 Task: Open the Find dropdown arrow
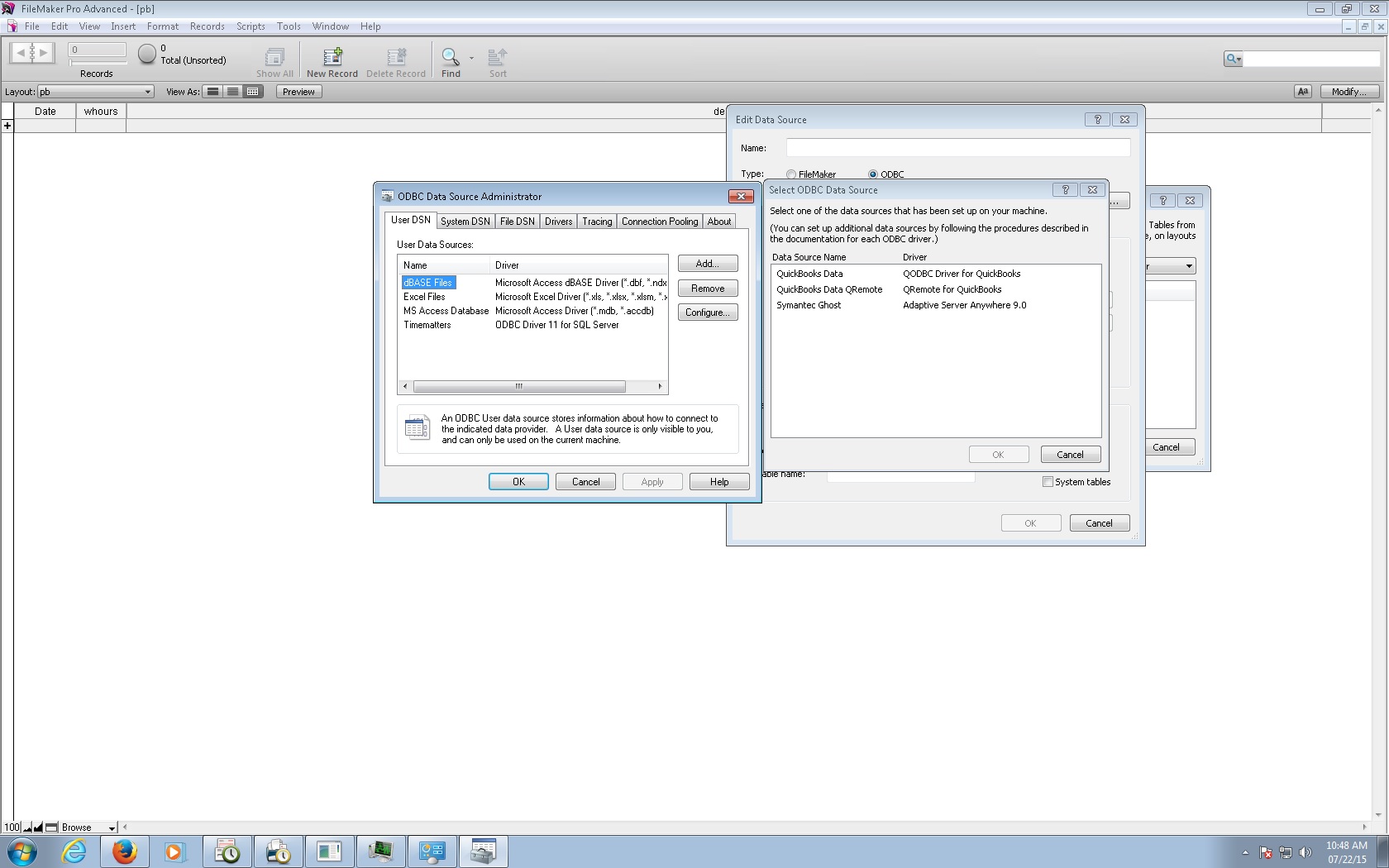click(471, 58)
